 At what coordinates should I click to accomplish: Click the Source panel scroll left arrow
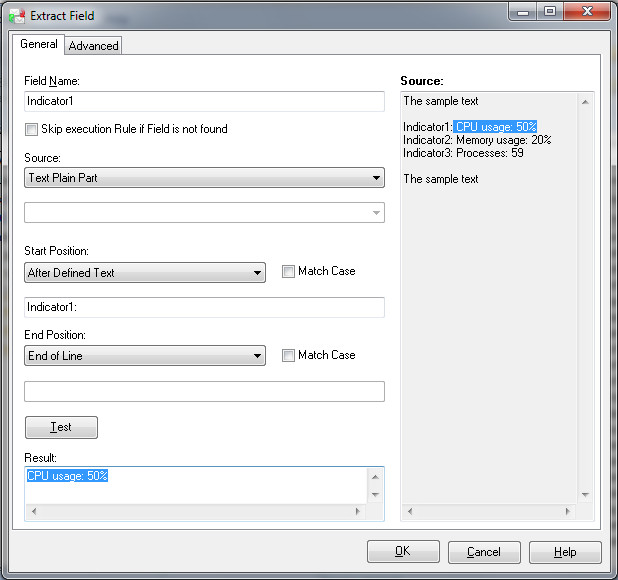[x=410, y=511]
